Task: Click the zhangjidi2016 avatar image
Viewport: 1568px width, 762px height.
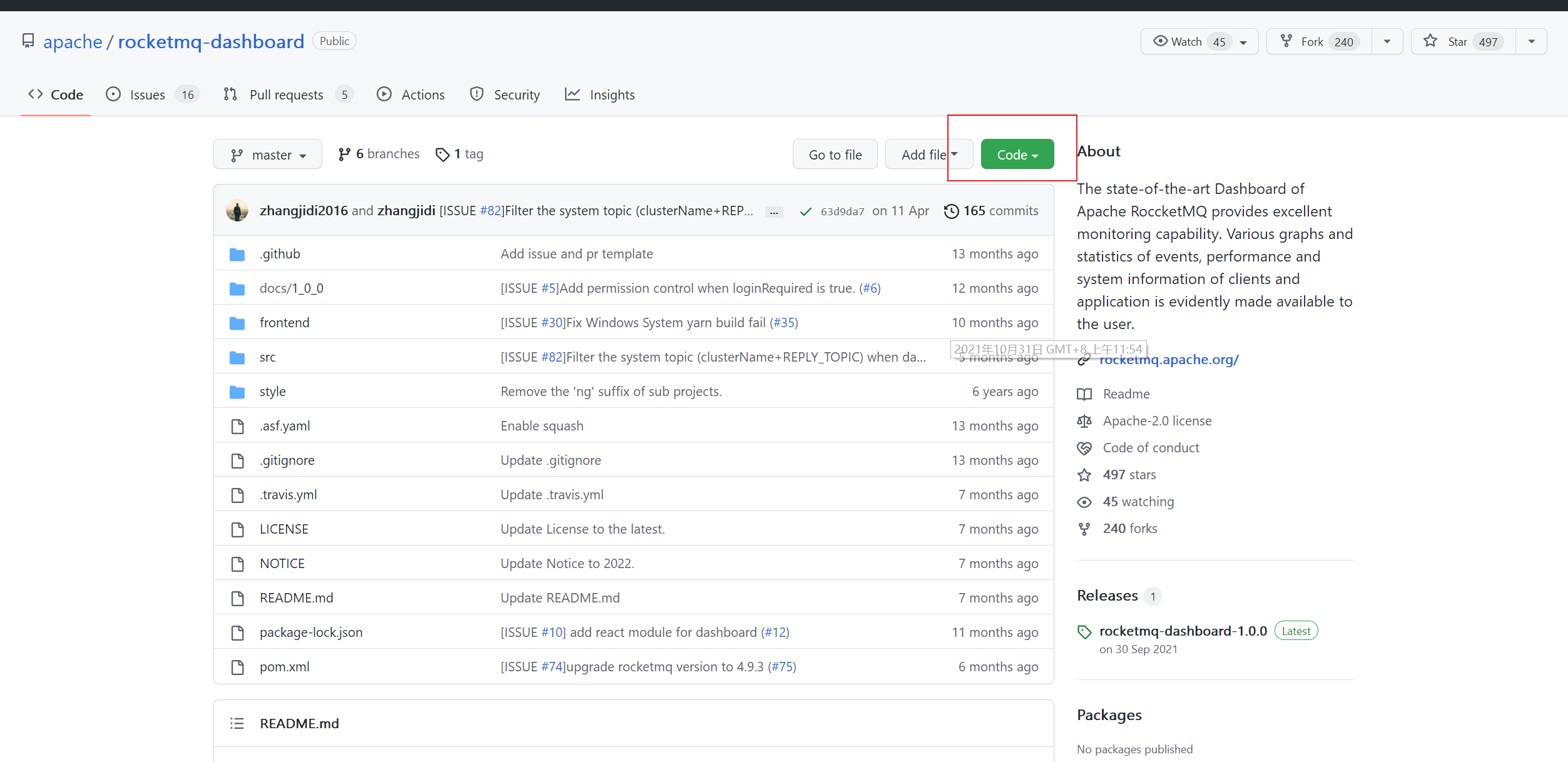Action: (237, 211)
